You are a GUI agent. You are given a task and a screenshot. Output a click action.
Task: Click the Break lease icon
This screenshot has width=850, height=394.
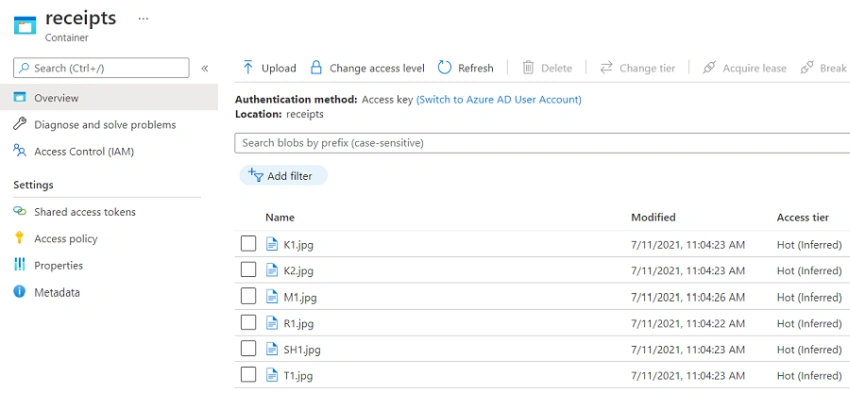(x=807, y=67)
